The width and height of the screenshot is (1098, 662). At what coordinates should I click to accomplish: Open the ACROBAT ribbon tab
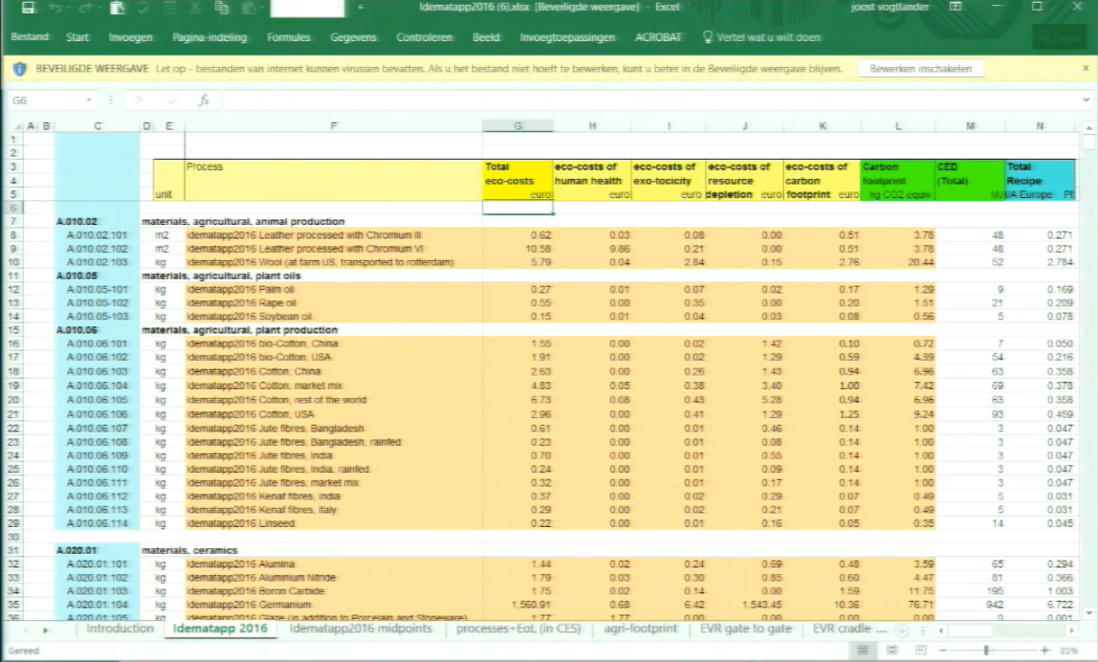(658, 37)
